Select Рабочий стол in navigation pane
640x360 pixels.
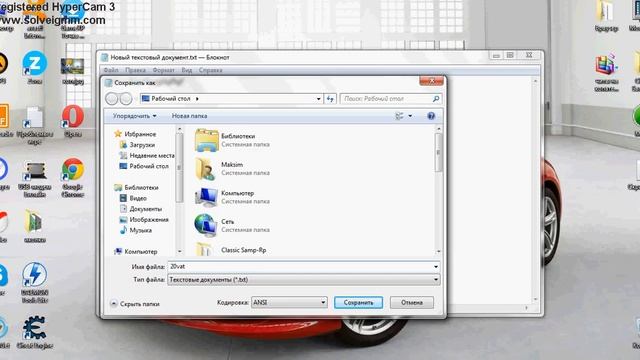pos(144,166)
